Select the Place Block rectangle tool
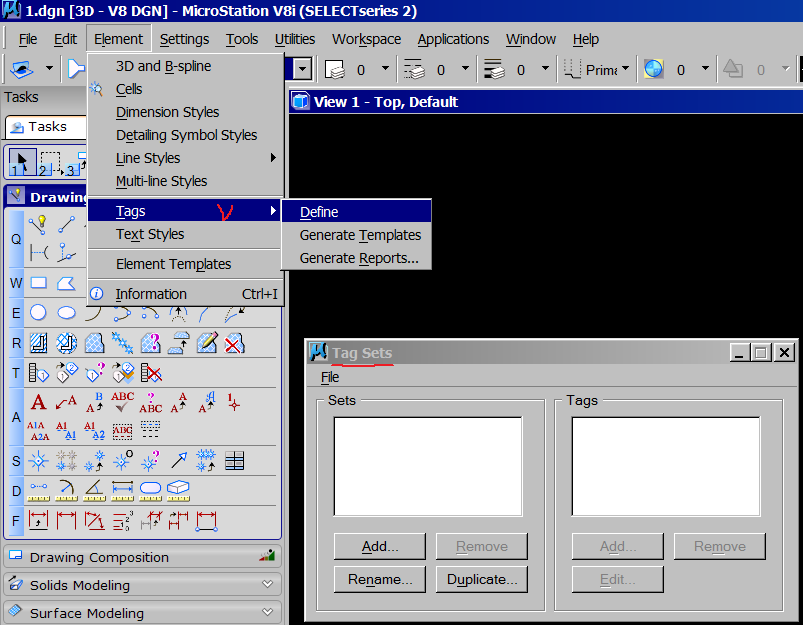The width and height of the screenshot is (803, 625). pyautogui.click(x=39, y=283)
